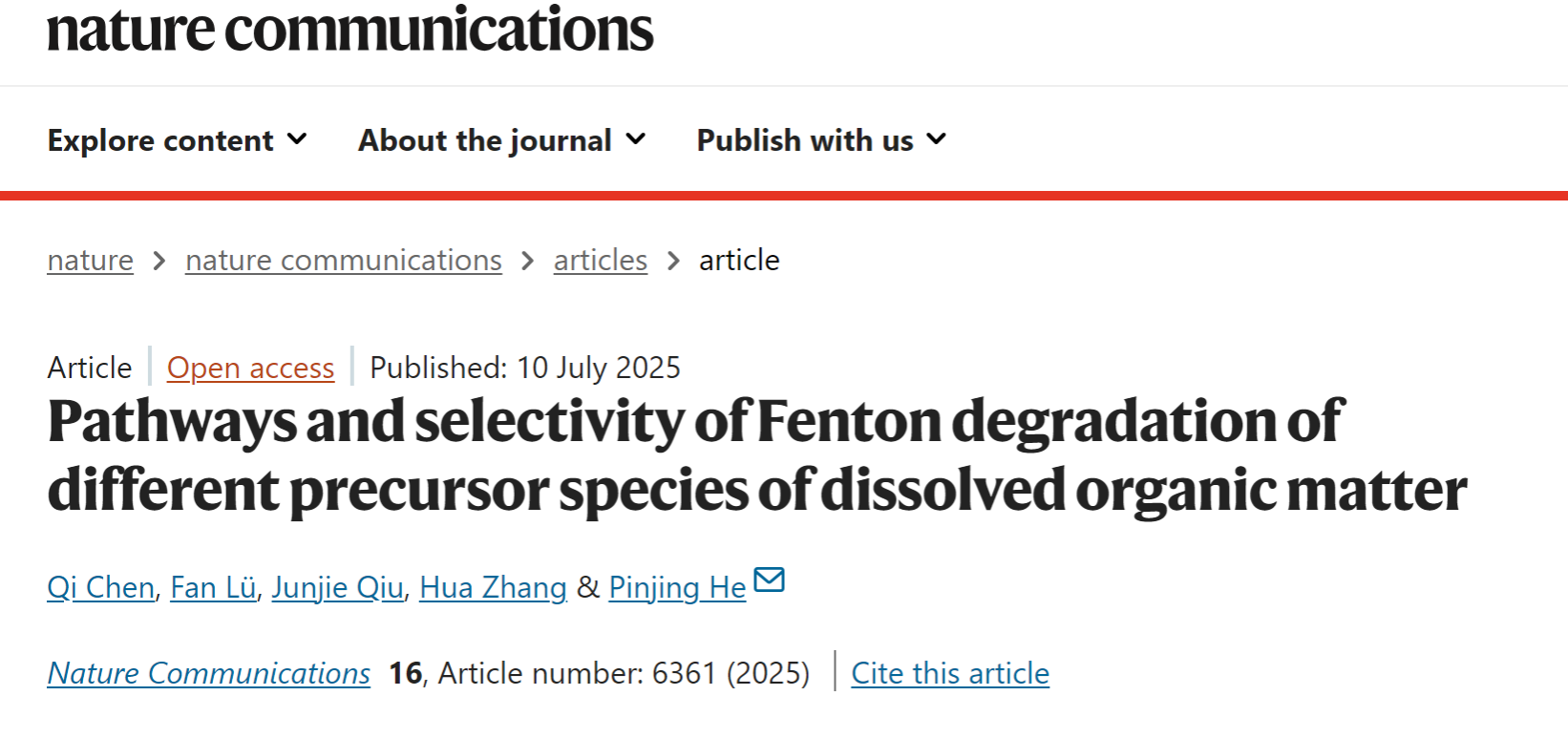Go to the nature breadcrumb link
This screenshot has width=1568, height=738.
[x=91, y=260]
